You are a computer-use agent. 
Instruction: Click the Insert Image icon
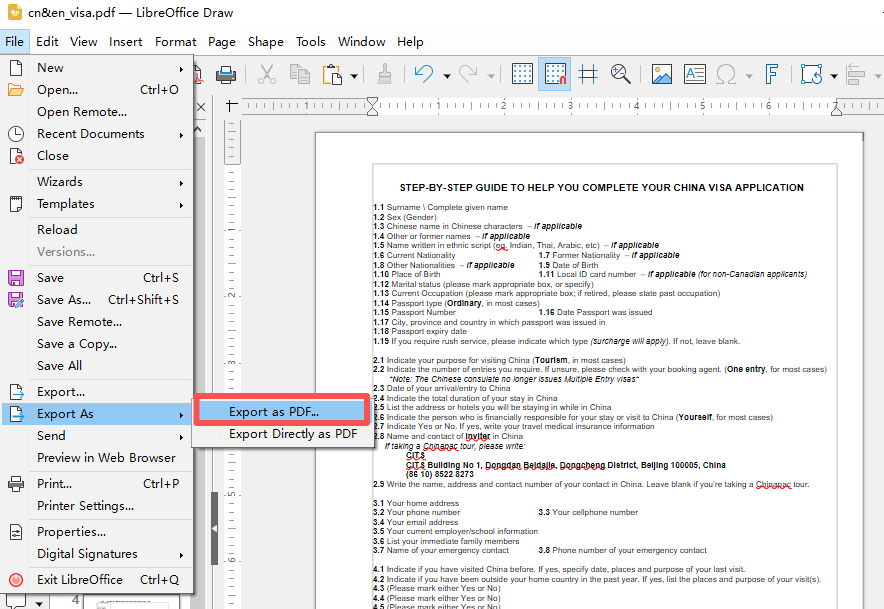point(661,74)
